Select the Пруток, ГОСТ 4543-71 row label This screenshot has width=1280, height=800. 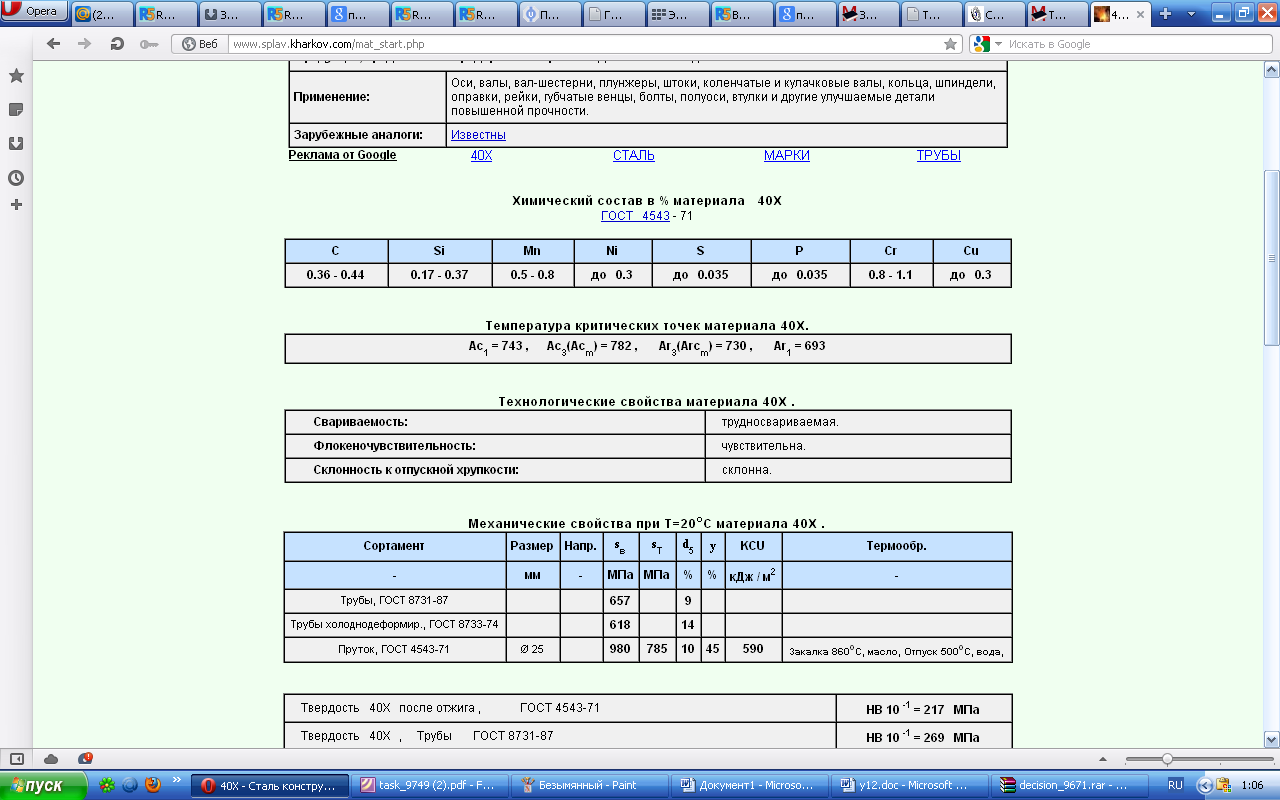click(x=394, y=649)
